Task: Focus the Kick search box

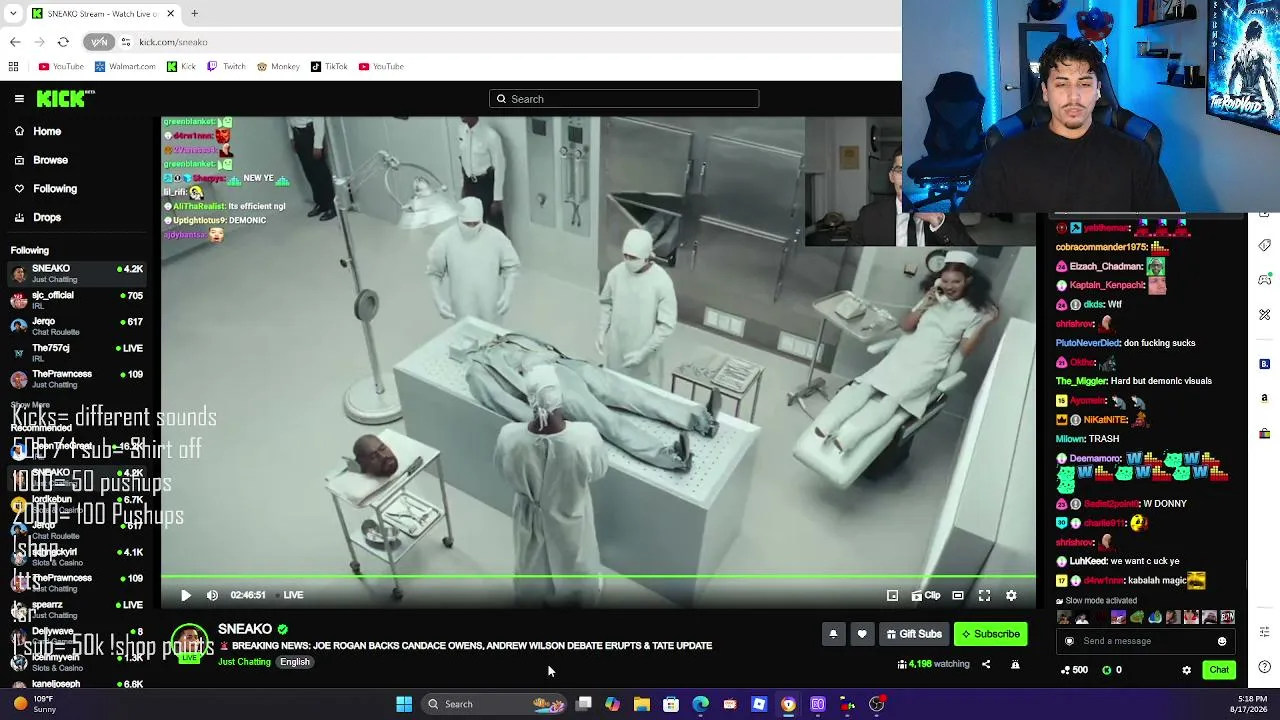Action: pos(624,99)
